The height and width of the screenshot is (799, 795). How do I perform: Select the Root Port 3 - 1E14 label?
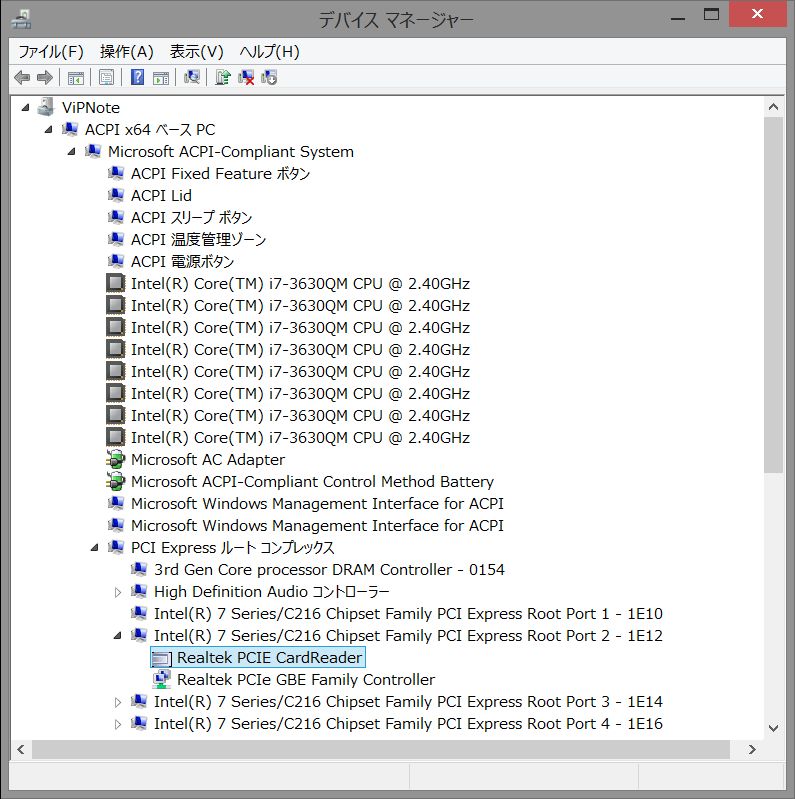click(x=408, y=701)
